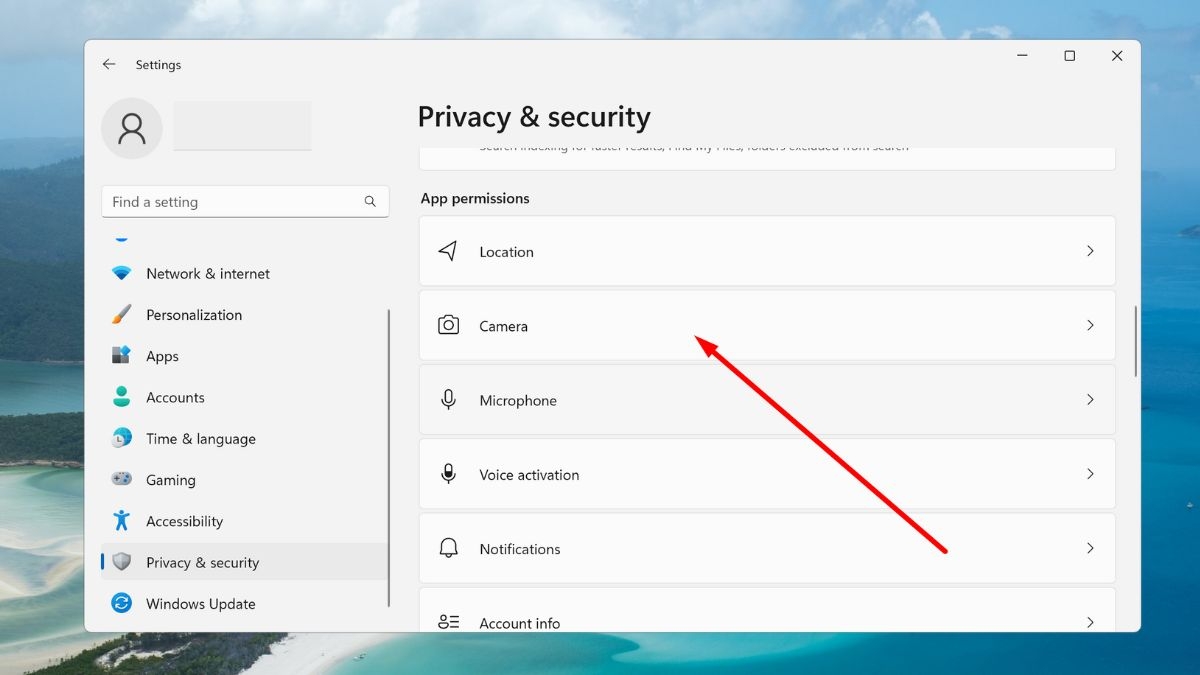Open Voice activation via its chevron

pyautogui.click(x=1090, y=474)
